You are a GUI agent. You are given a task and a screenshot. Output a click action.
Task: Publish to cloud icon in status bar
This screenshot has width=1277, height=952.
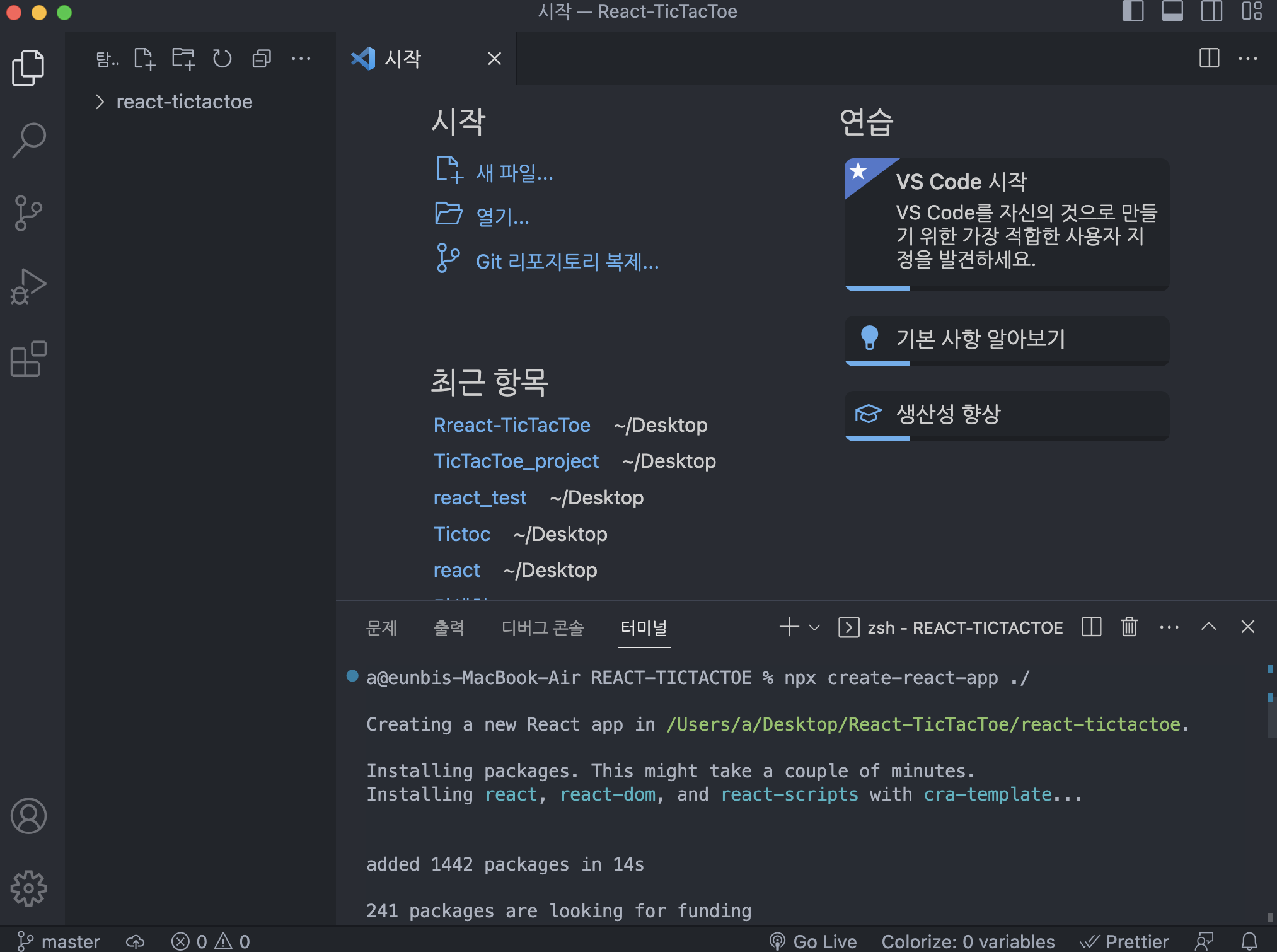click(135, 942)
